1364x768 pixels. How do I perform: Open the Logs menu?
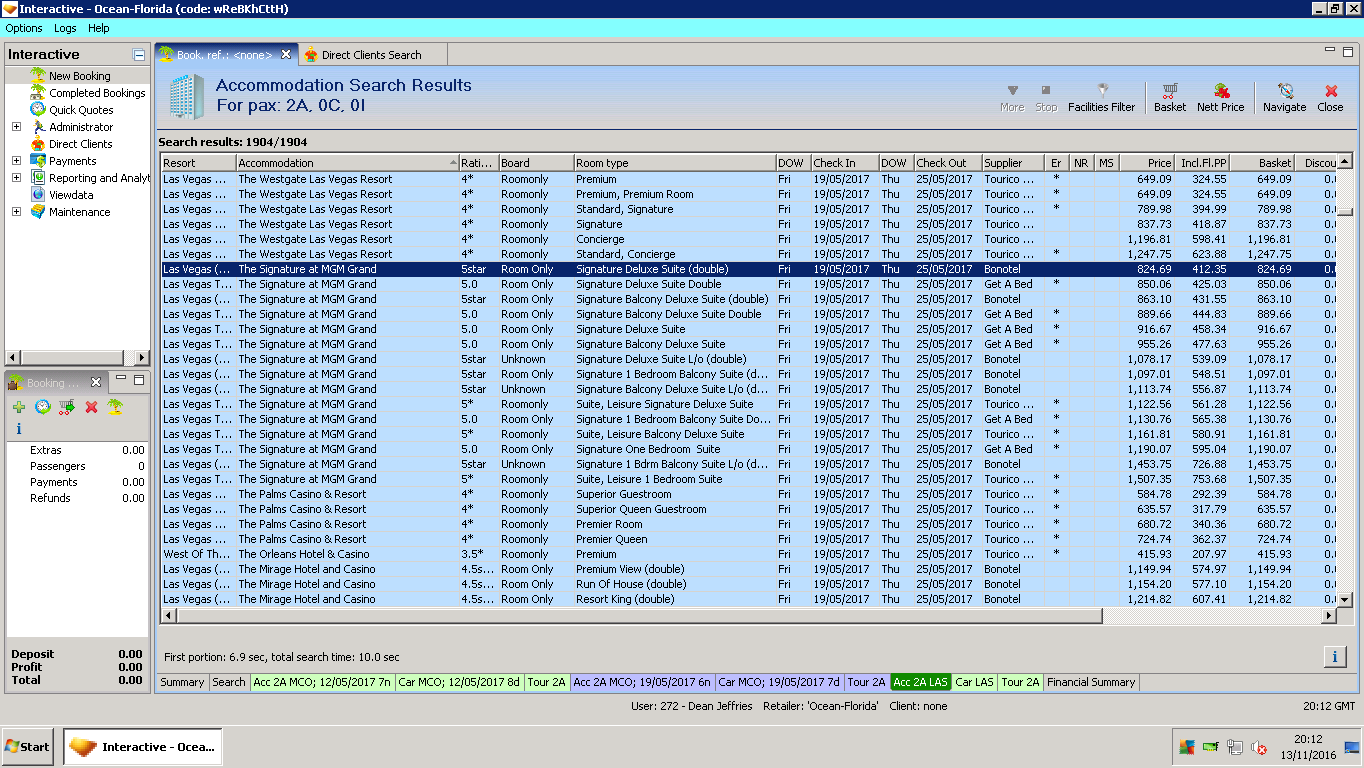click(x=65, y=28)
